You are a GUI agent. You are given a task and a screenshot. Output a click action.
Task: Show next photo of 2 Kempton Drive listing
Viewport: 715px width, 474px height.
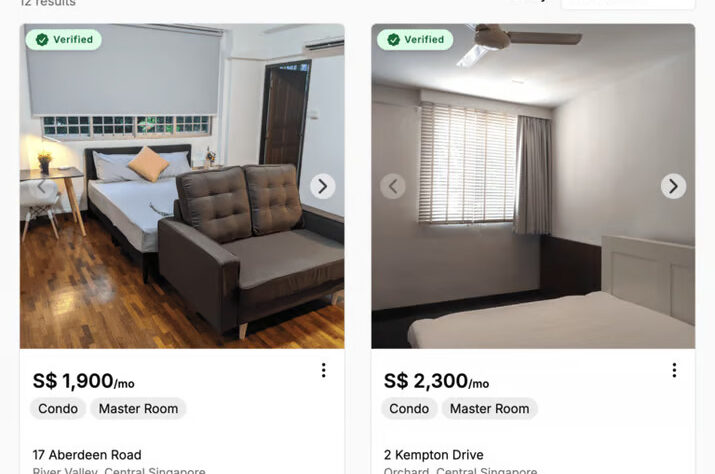coord(673,186)
